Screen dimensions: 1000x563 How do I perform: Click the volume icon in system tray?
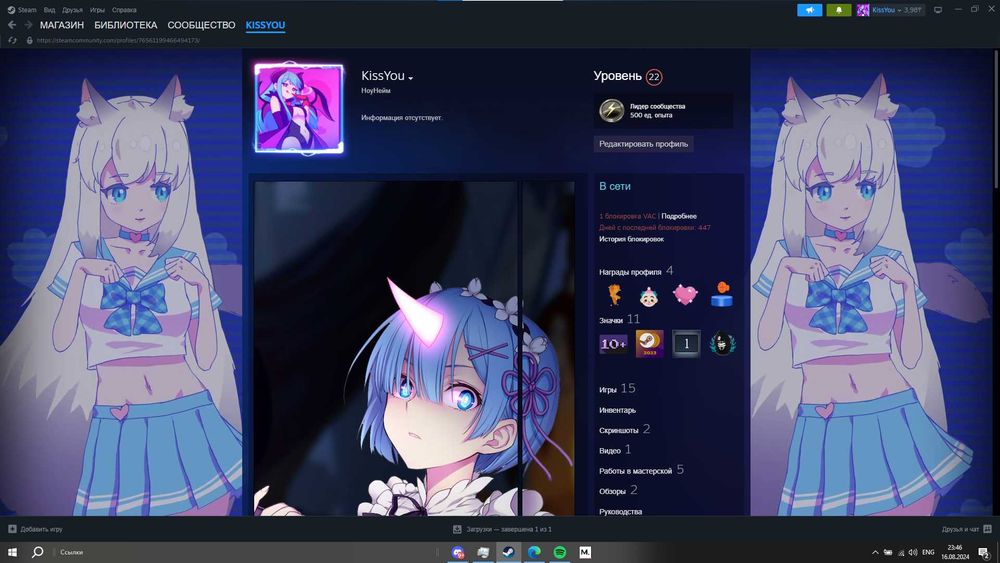(x=913, y=552)
